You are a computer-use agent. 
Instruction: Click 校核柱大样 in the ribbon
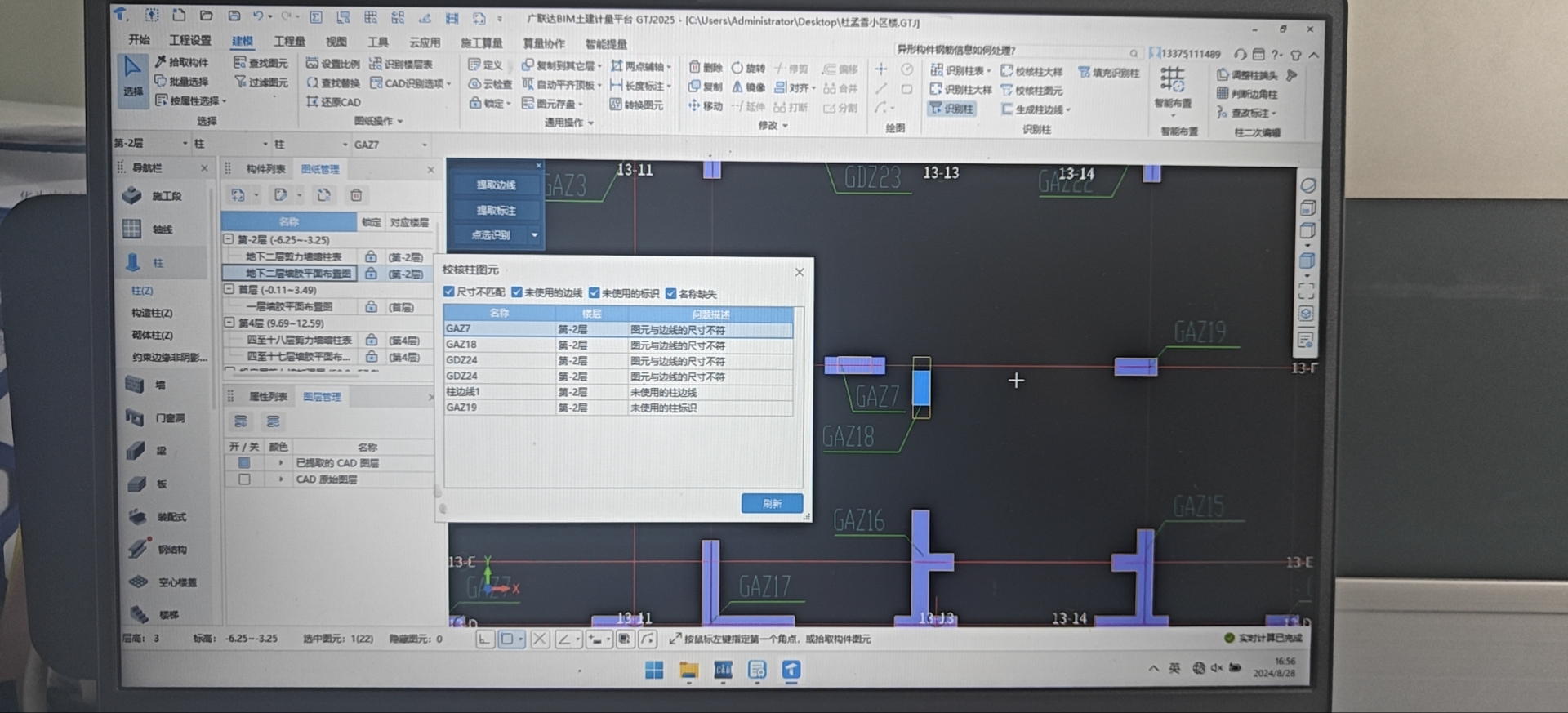click(1032, 71)
